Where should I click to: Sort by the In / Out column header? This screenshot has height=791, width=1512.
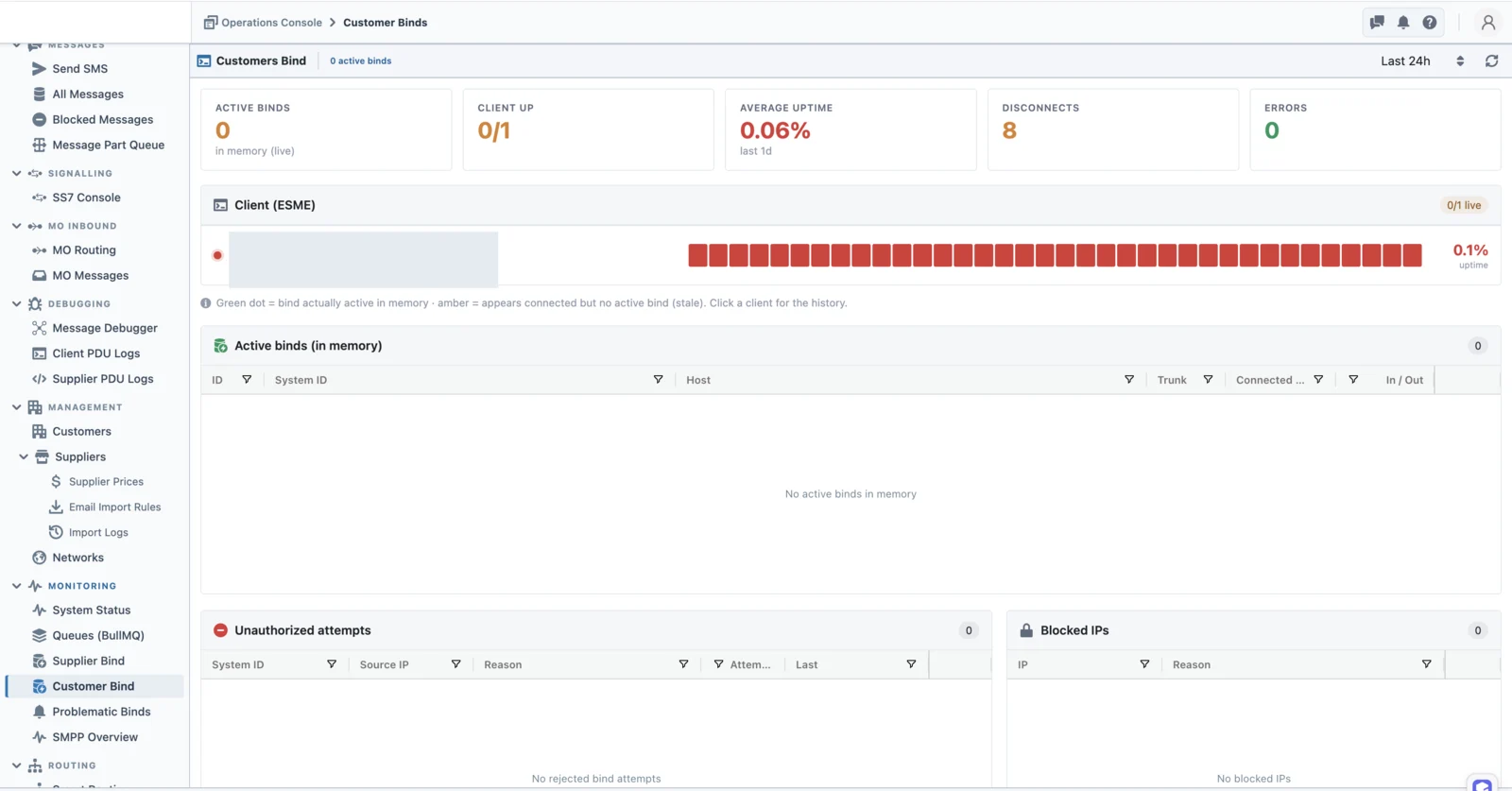click(1404, 380)
